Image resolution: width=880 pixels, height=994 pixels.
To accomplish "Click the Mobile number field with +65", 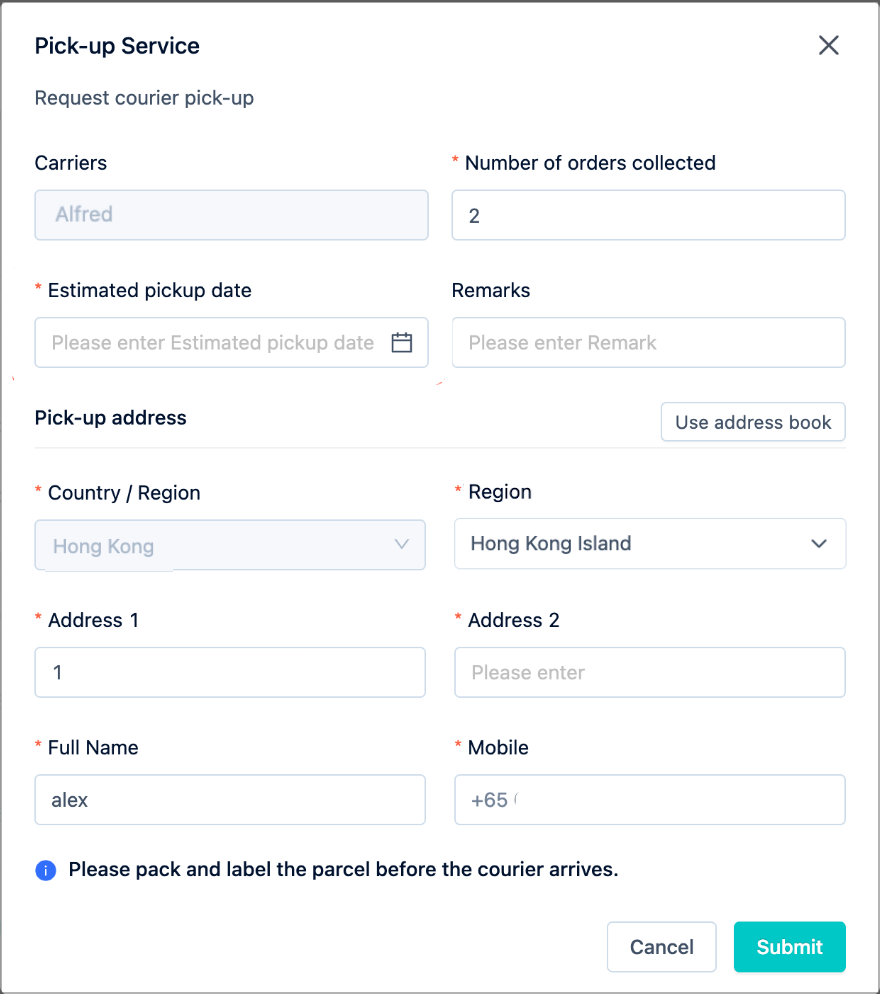I will tap(650, 799).
